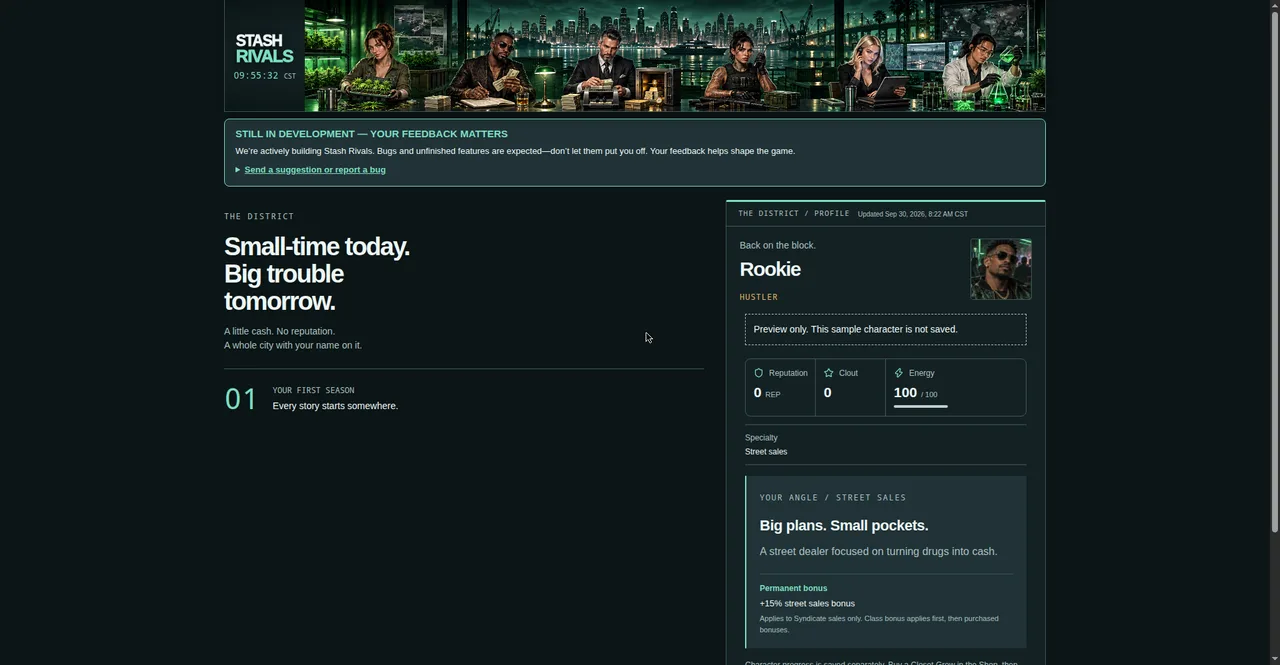This screenshot has height=665, width=1280.
Task: Click the 'THE DISTRICT / PROFILE' panel label
Action: coord(794,214)
